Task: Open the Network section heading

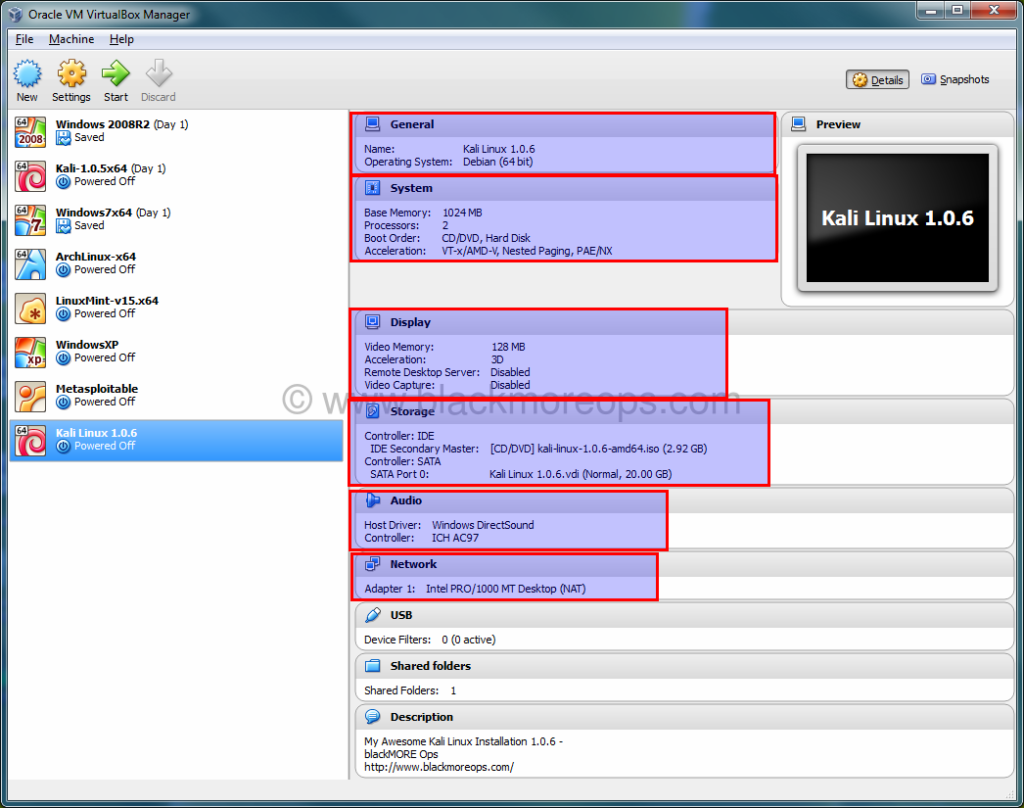Action: point(413,564)
